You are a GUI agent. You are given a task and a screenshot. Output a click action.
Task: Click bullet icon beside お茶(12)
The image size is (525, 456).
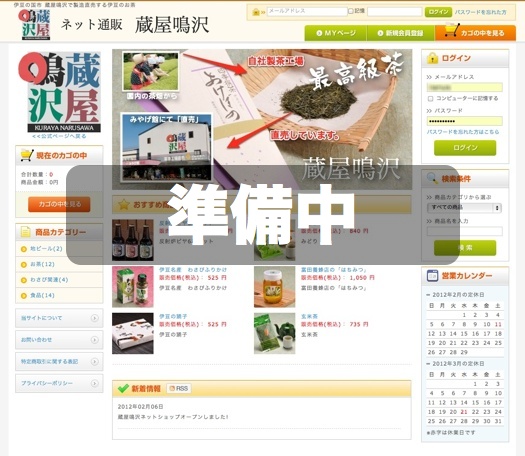24,264
